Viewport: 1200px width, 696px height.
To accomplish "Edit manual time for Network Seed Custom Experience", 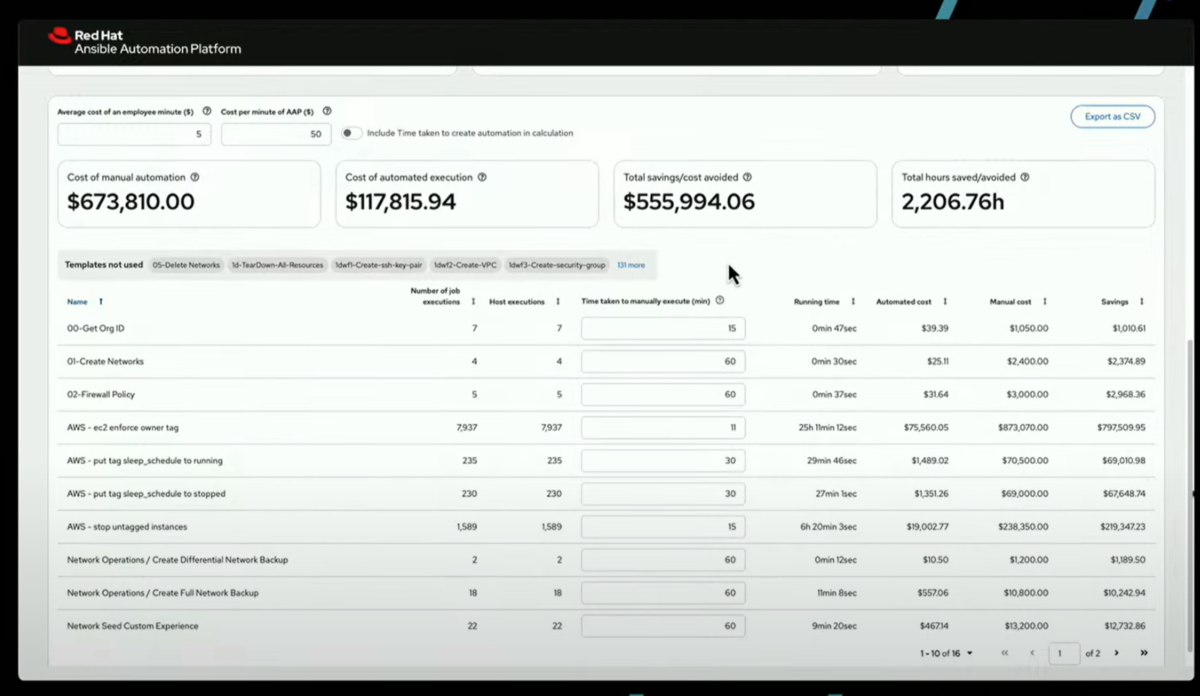I will (663, 626).
